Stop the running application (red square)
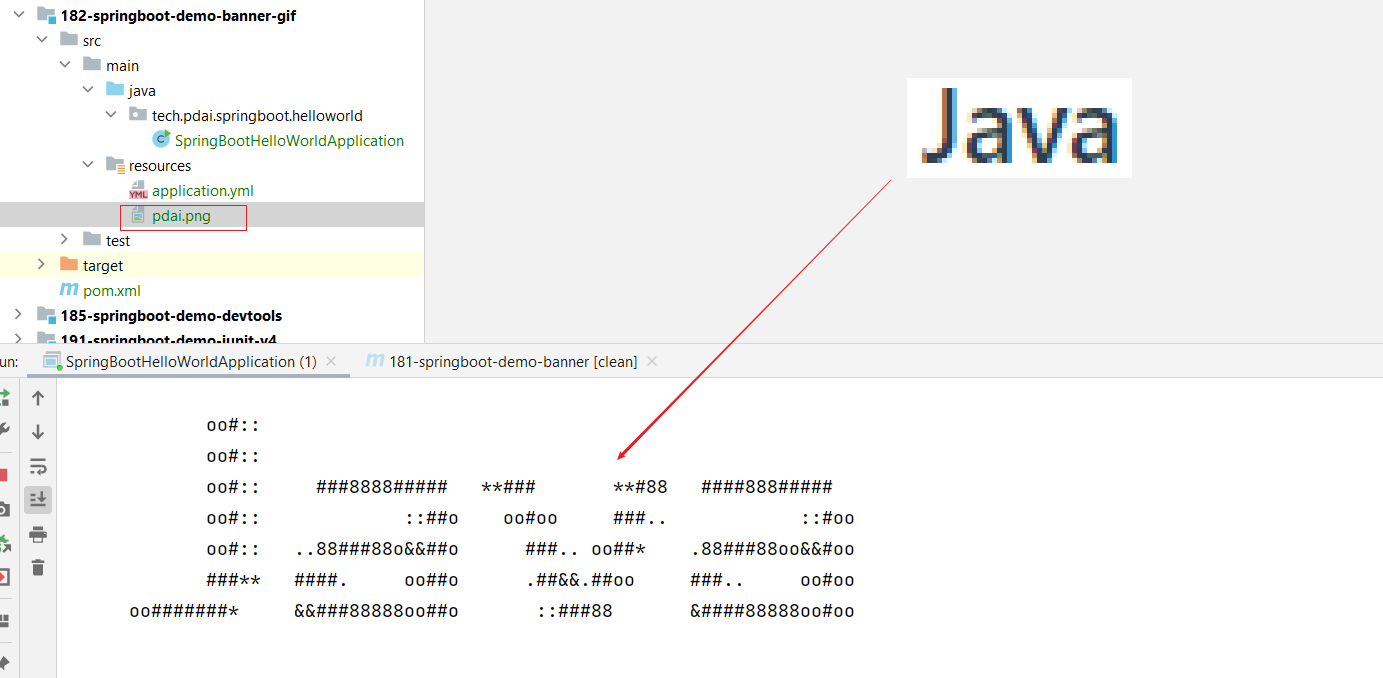Image resolution: width=1383 pixels, height=678 pixels. pos(3,474)
